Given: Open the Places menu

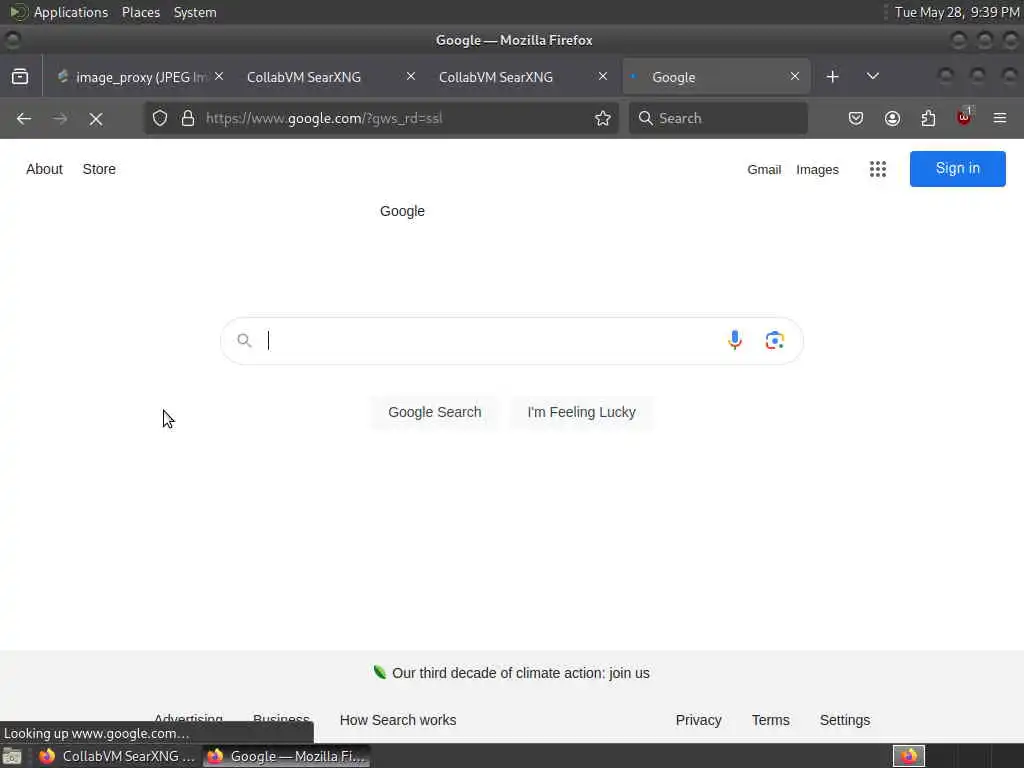Looking at the screenshot, I should click(141, 12).
